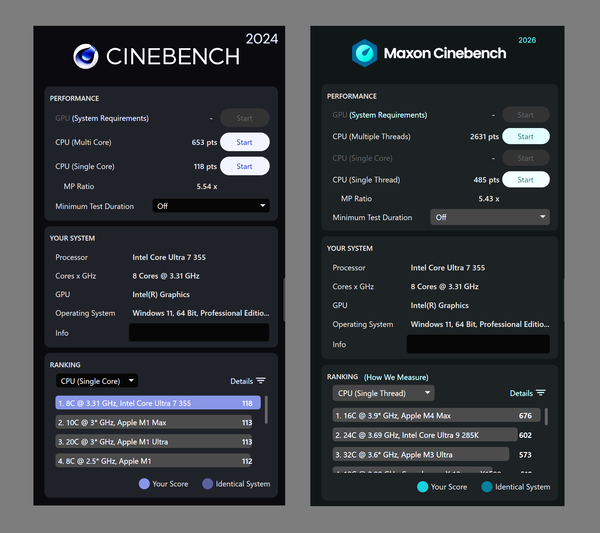
Task: Select ranking row 10C Apple M1 Max
Action: click(x=154, y=422)
